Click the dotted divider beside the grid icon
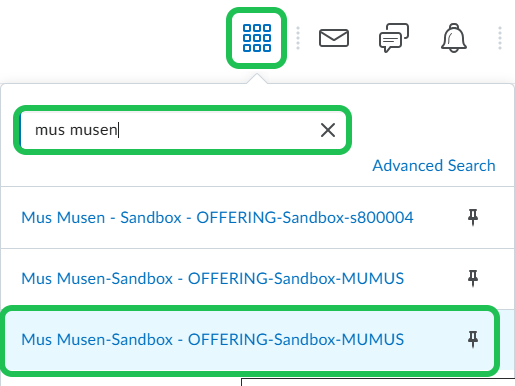 (x=298, y=38)
